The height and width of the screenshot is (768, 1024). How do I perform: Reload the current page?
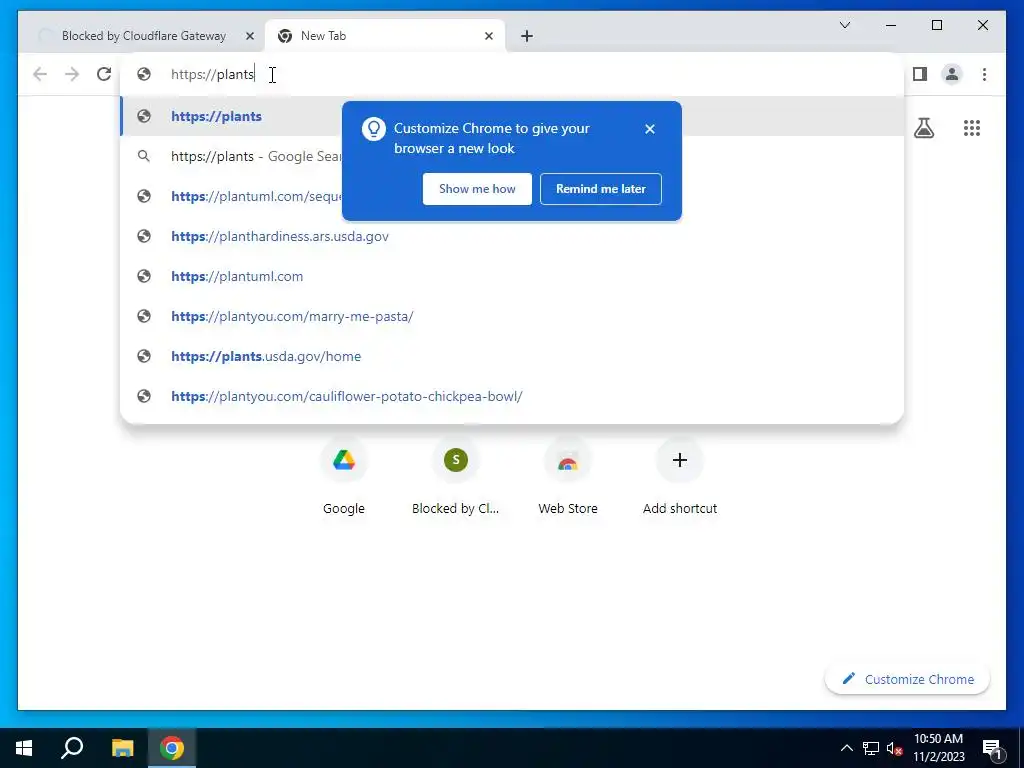[x=104, y=74]
